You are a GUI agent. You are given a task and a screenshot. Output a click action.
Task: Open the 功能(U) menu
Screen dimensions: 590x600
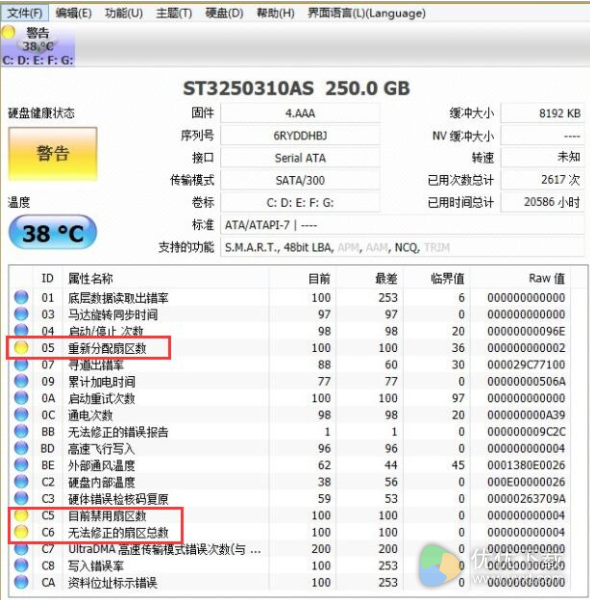click(124, 13)
